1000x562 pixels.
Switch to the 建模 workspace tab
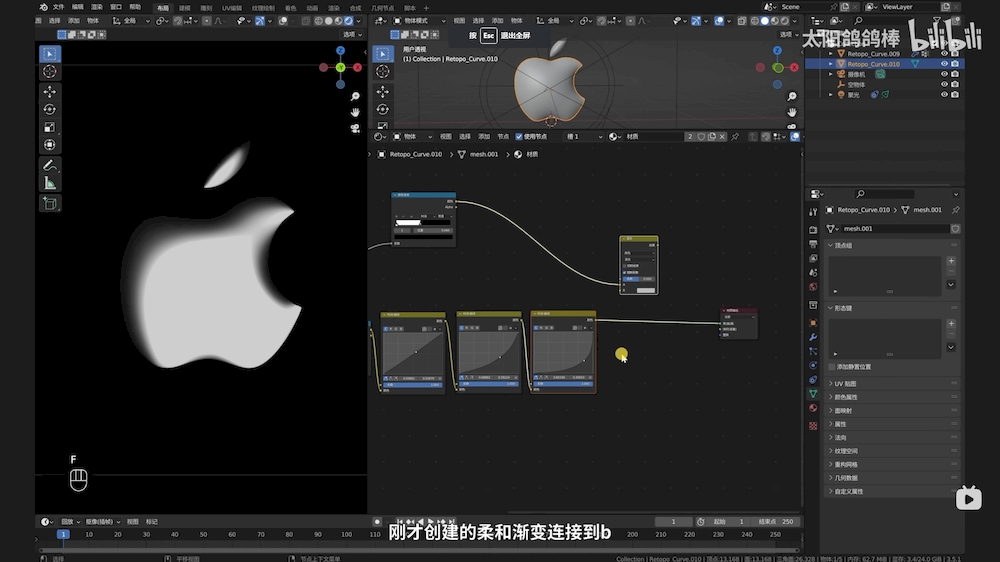184,8
